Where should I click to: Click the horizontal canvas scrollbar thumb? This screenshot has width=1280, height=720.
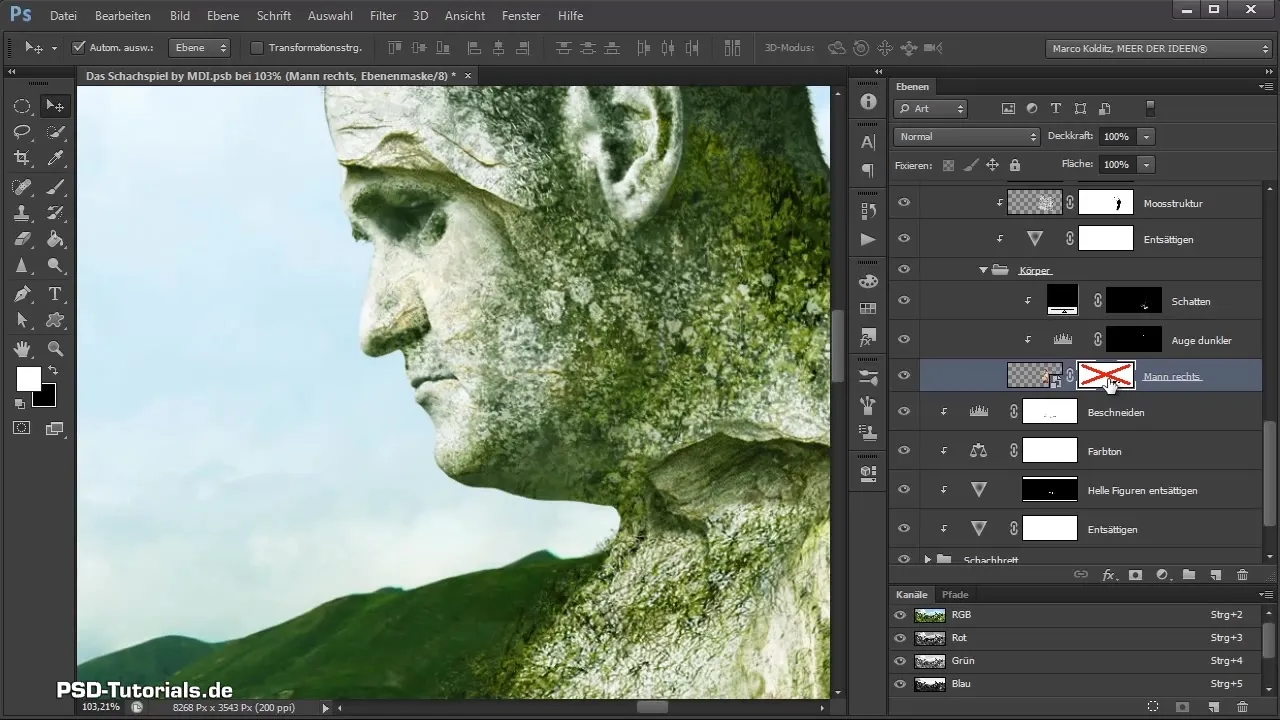click(652, 707)
